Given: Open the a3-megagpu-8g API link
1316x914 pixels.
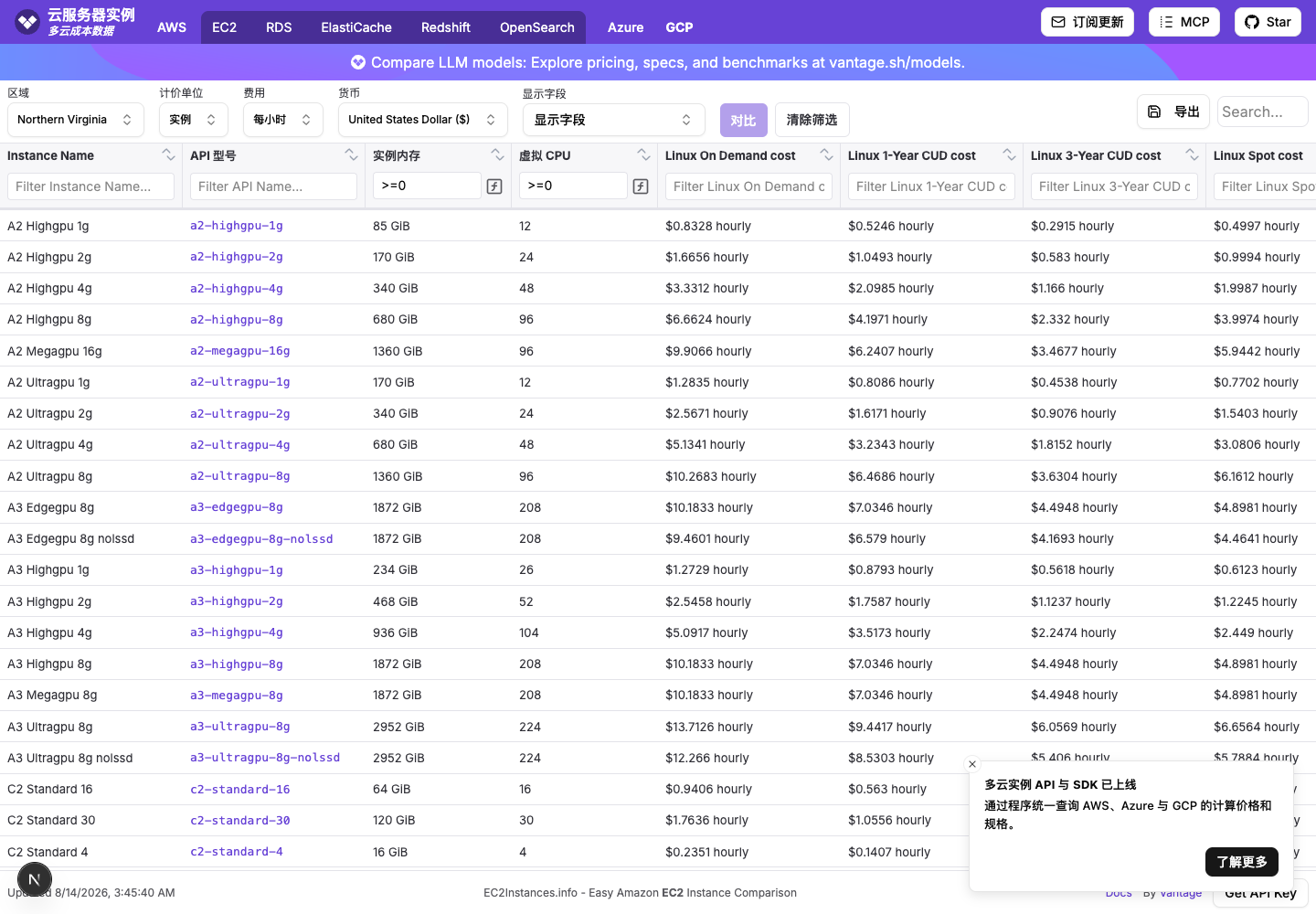Looking at the screenshot, I should 237,696.
